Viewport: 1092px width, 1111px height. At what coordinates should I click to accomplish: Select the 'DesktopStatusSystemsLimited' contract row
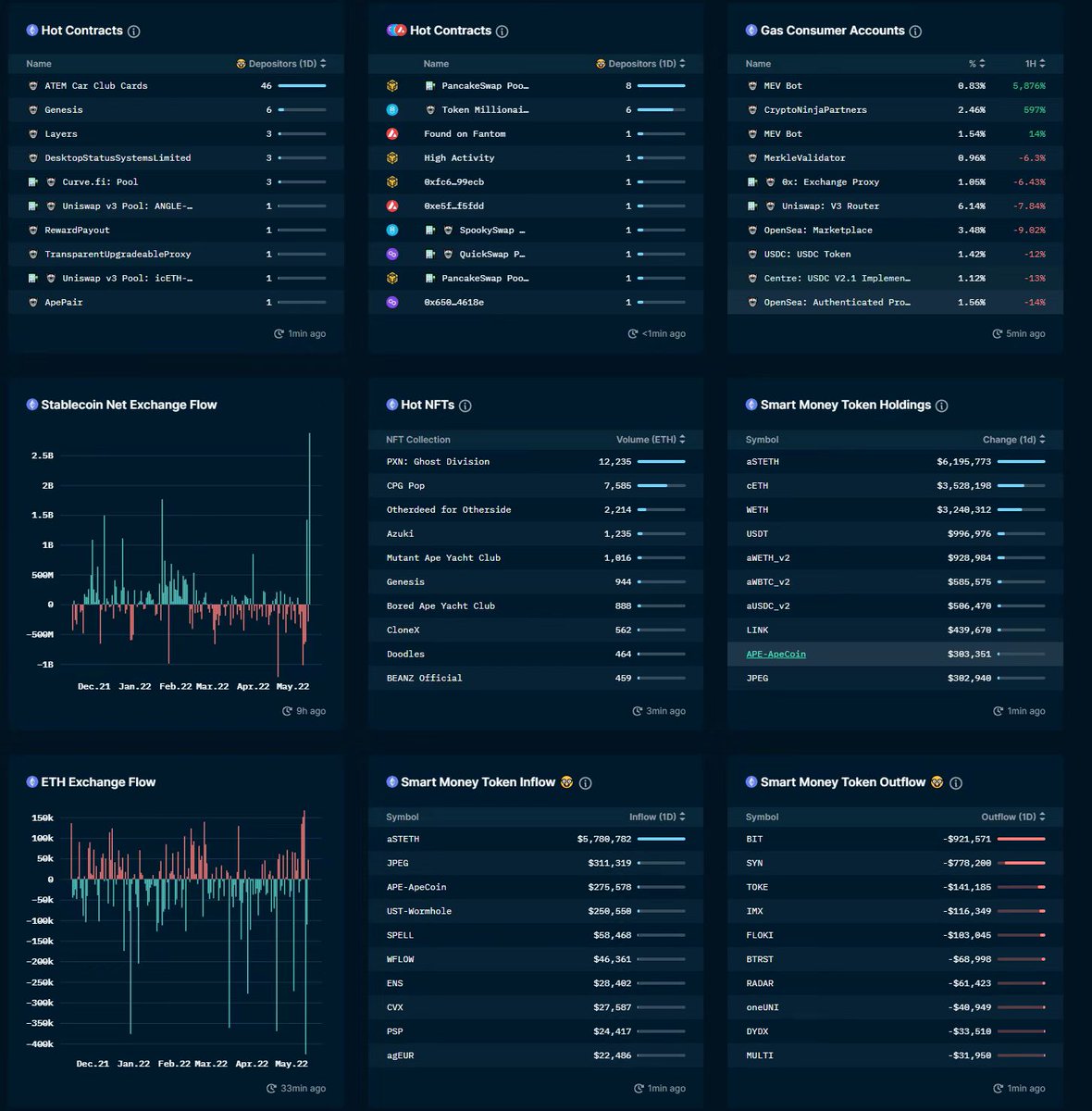[176, 157]
